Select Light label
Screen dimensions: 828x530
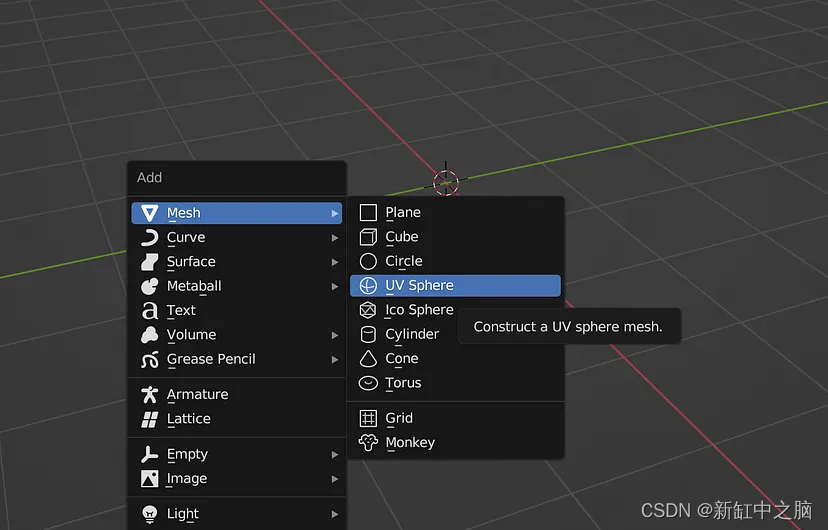click(183, 515)
